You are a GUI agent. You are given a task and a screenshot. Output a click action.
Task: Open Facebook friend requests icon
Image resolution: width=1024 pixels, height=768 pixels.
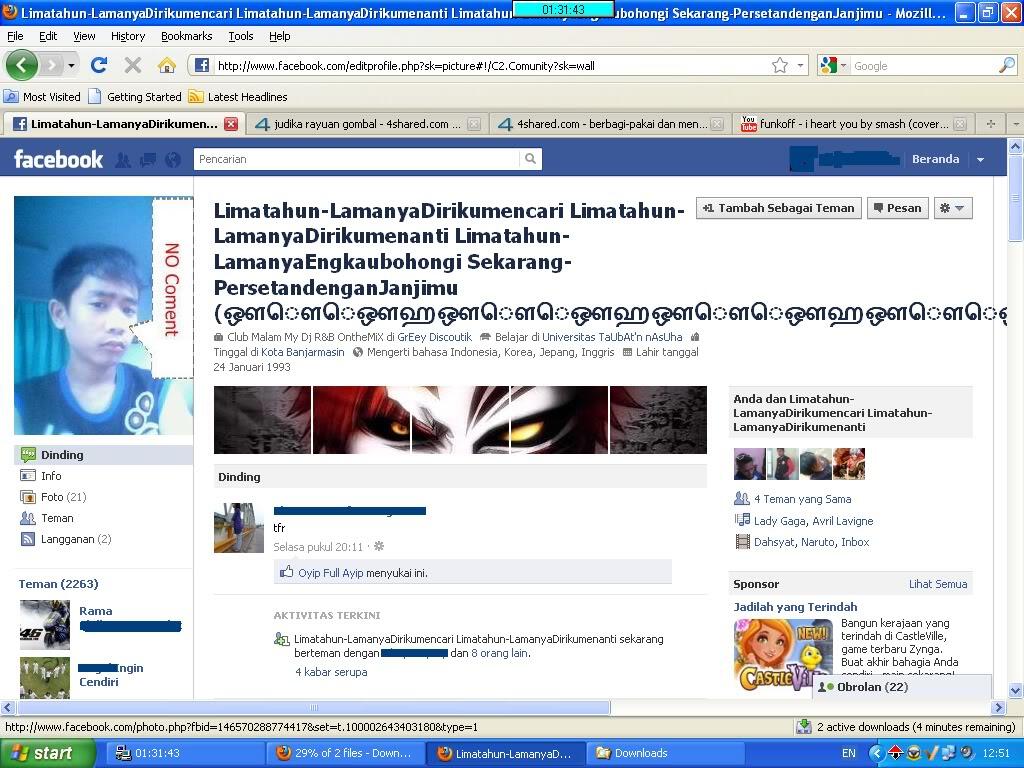[123, 160]
